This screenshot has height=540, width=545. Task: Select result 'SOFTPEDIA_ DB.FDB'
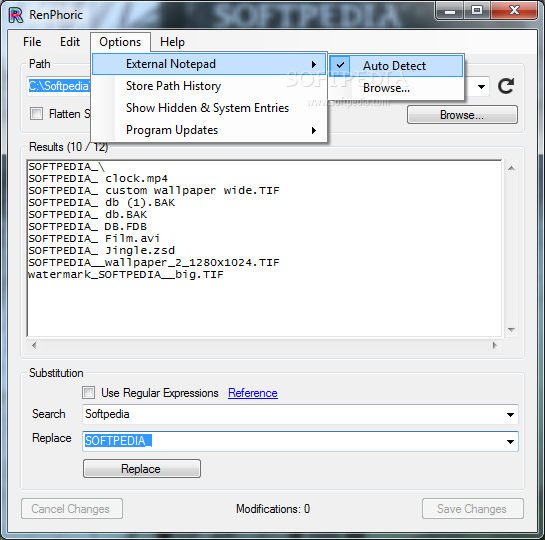pyautogui.click(x=88, y=227)
